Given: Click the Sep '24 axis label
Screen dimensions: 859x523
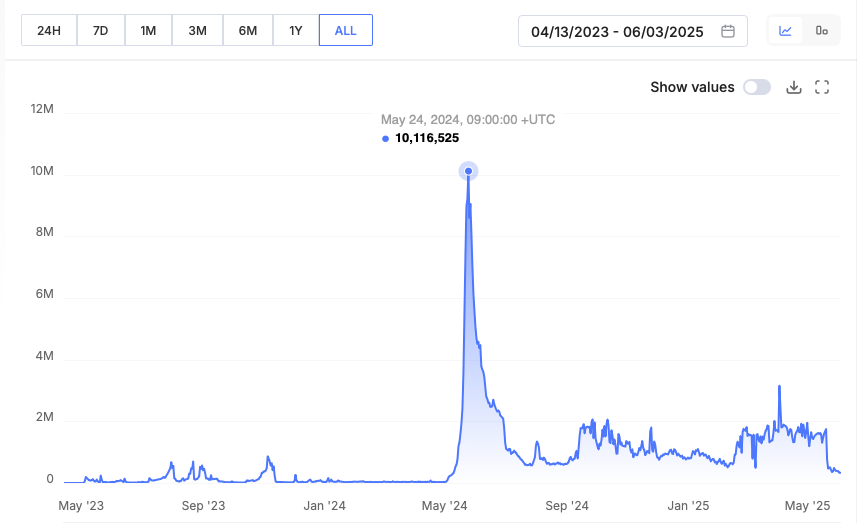Looking at the screenshot, I should pos(566,505).
